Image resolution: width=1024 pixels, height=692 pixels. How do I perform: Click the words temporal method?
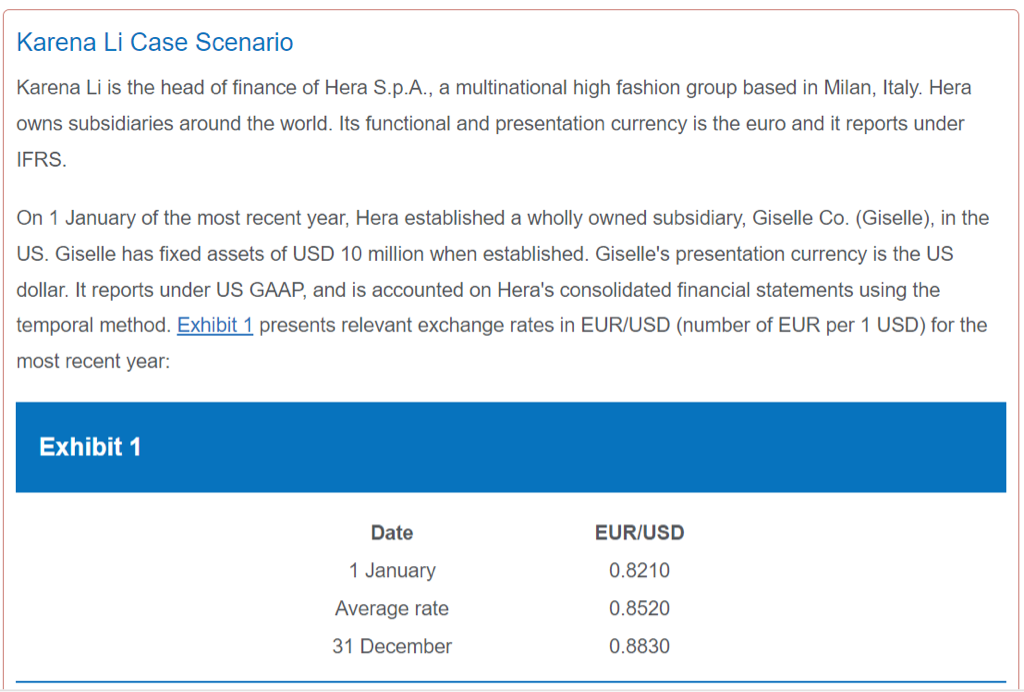[92, 326]
